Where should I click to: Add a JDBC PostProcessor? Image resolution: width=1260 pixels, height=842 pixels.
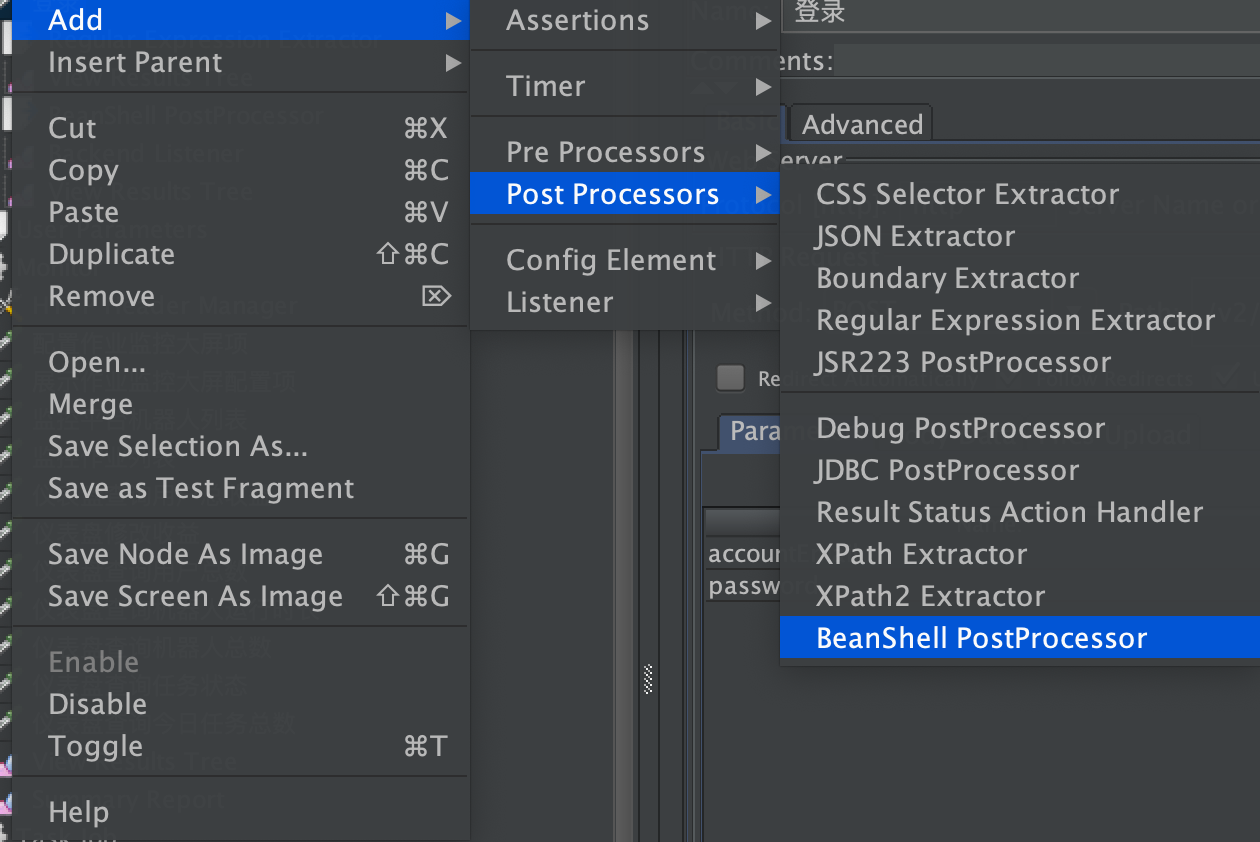click(x=1020, y=470)
